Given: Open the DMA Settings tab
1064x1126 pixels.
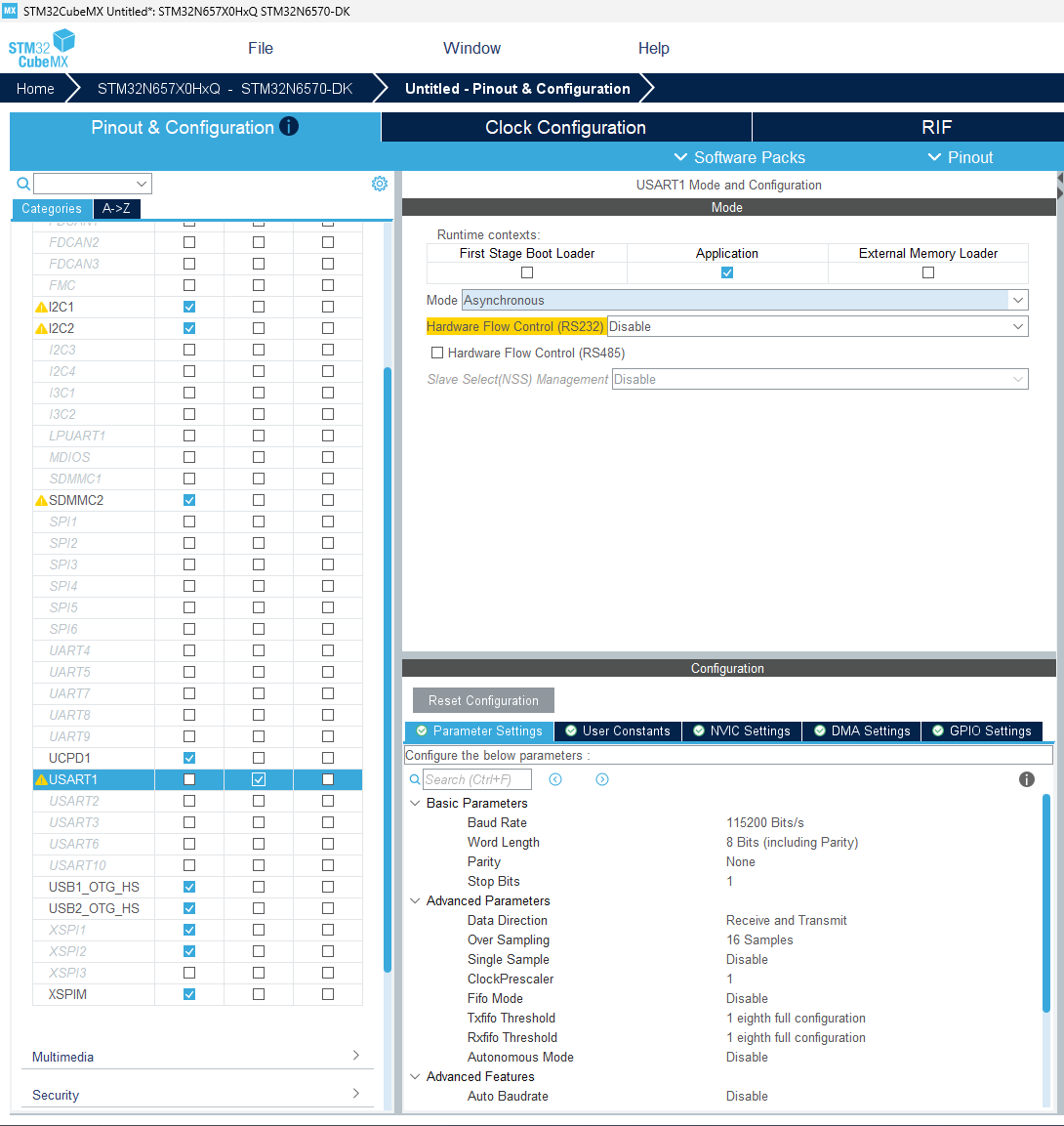Looking at the screenshot, I should click(862, 731).
